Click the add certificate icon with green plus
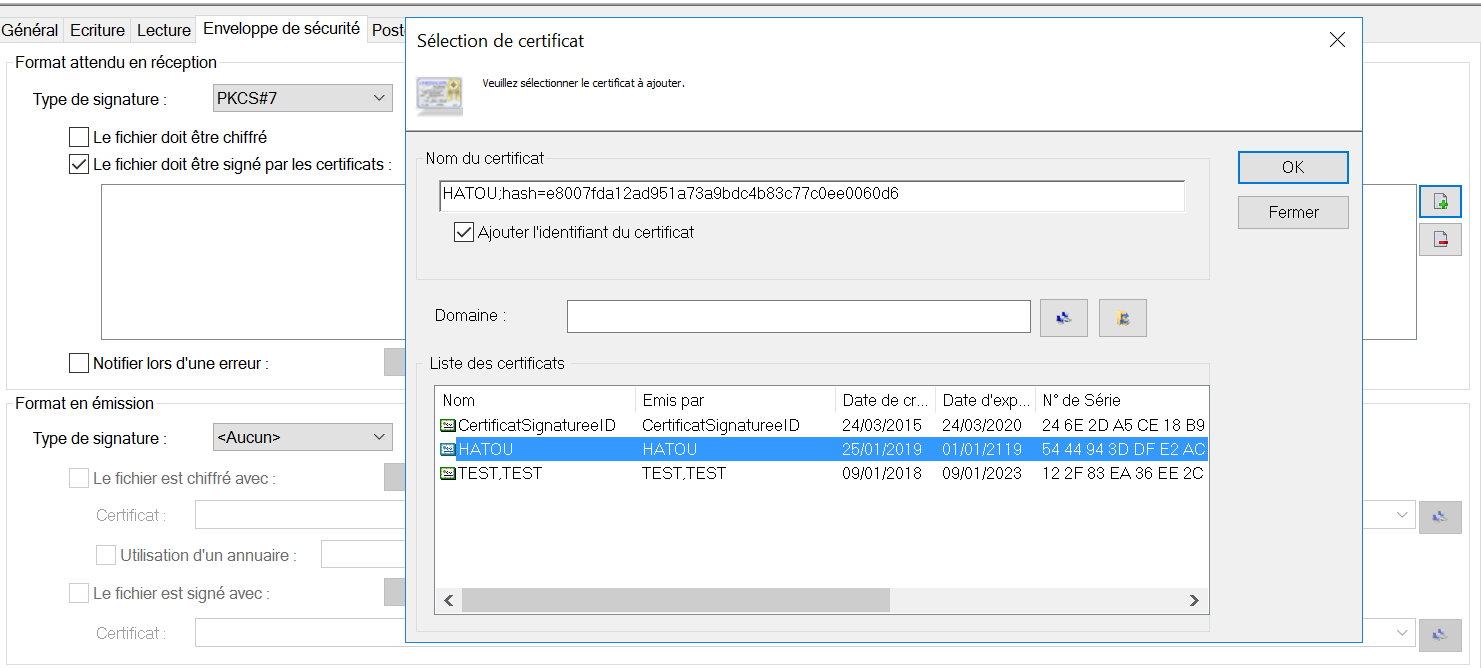Screen dimensions: 1481x668 [x=1440, y=201]
